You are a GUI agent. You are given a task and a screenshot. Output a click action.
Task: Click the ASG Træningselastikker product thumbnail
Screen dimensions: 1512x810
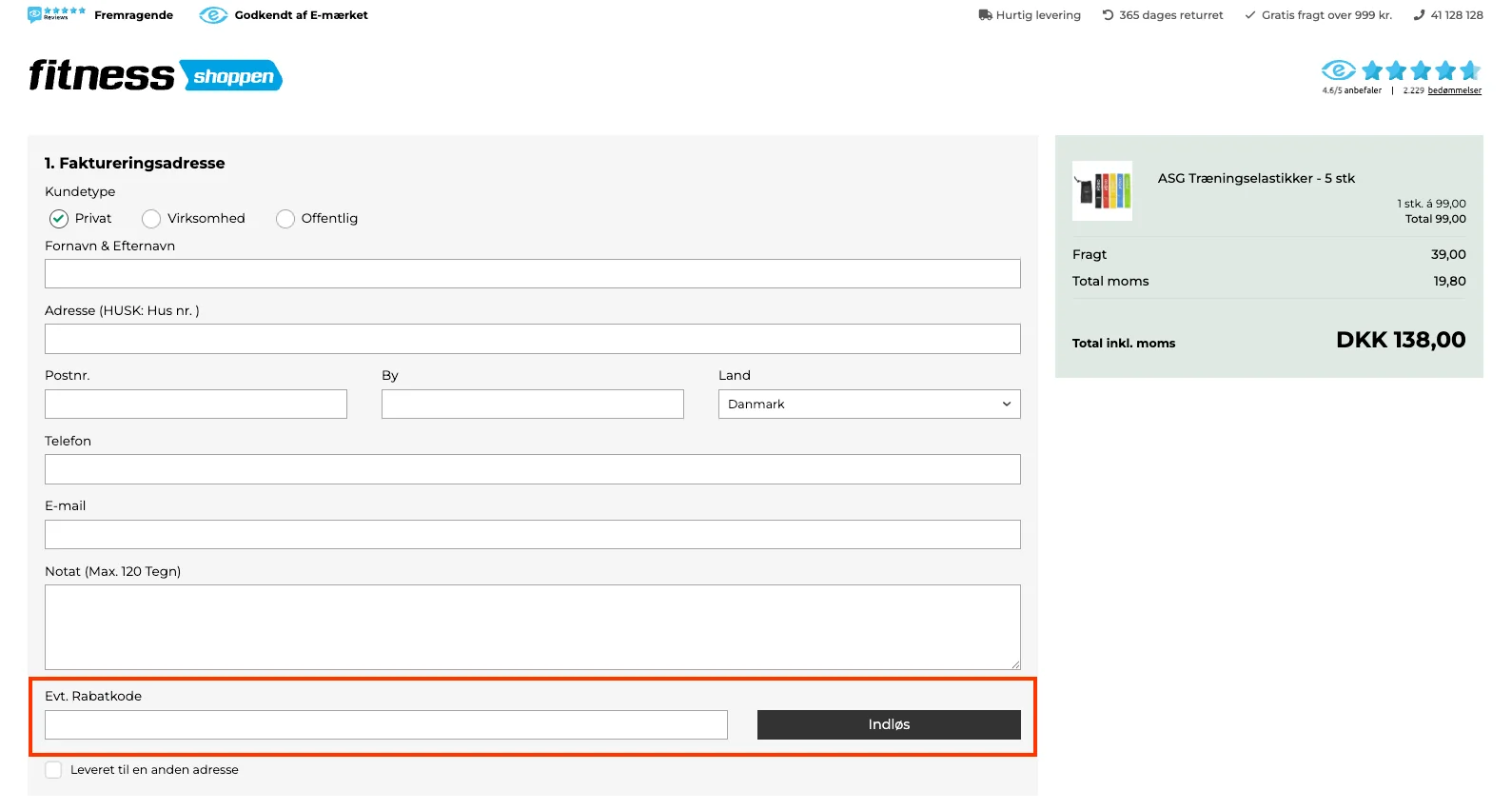tap(1102, 190)
